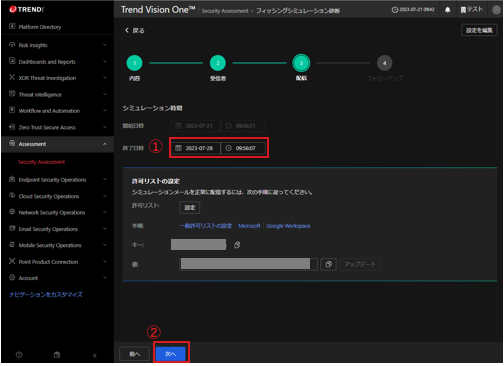Set end time field 09:56:07
Viewport: 504px width, 366px height.
tap(243, 148)
